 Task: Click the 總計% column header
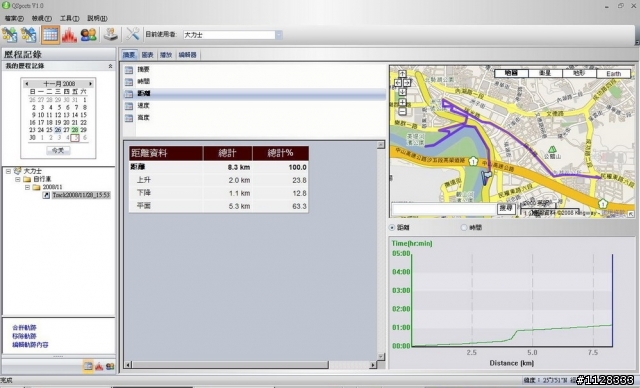[280, 153]
